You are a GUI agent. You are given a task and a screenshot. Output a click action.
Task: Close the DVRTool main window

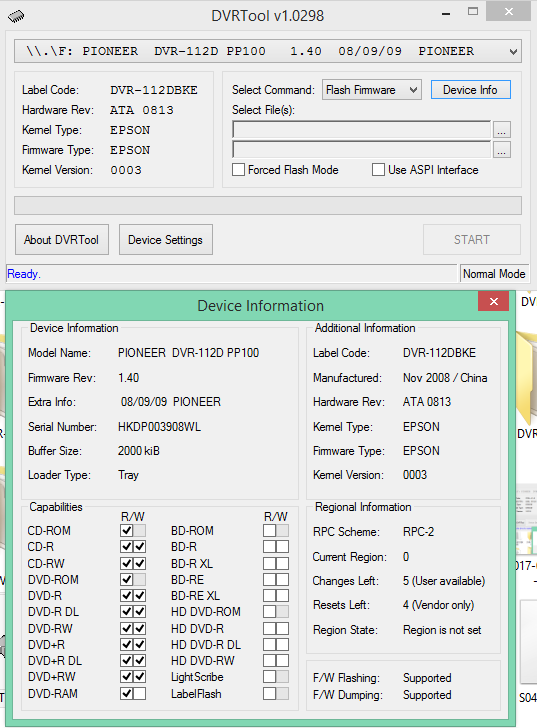[x=509, y=12]
